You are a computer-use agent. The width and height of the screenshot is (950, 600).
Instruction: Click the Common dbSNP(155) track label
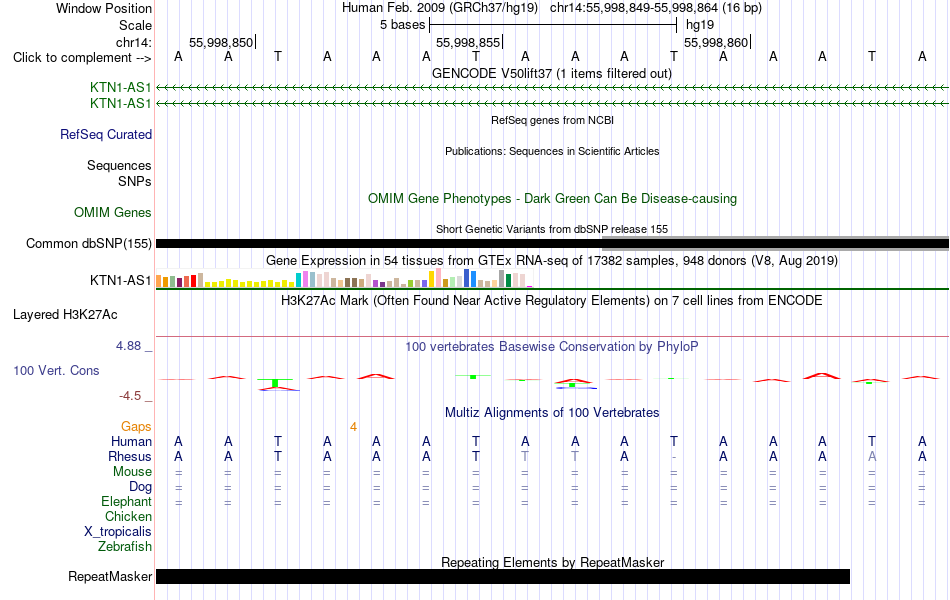(x=89, y=244)
